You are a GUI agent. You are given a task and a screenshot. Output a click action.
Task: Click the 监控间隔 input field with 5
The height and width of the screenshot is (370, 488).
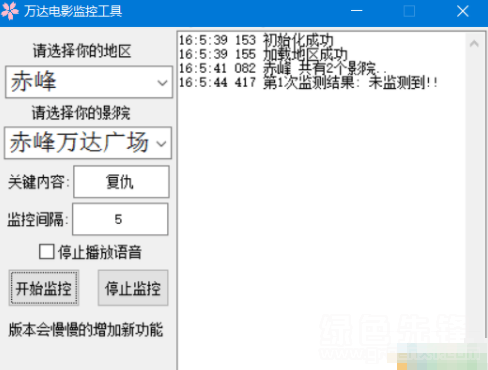click(x=120, y=219)
